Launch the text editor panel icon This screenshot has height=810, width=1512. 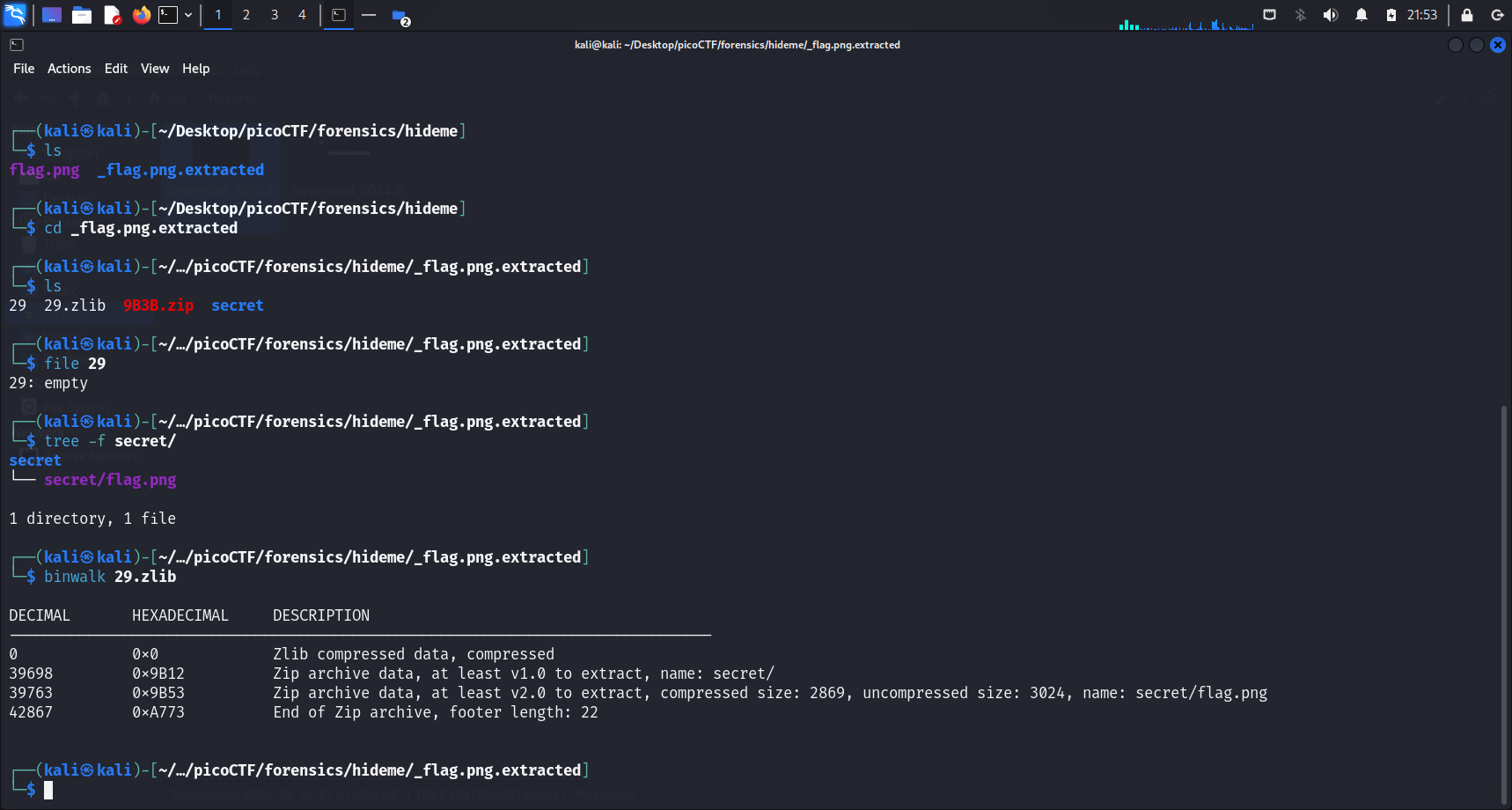pos(112,15)
